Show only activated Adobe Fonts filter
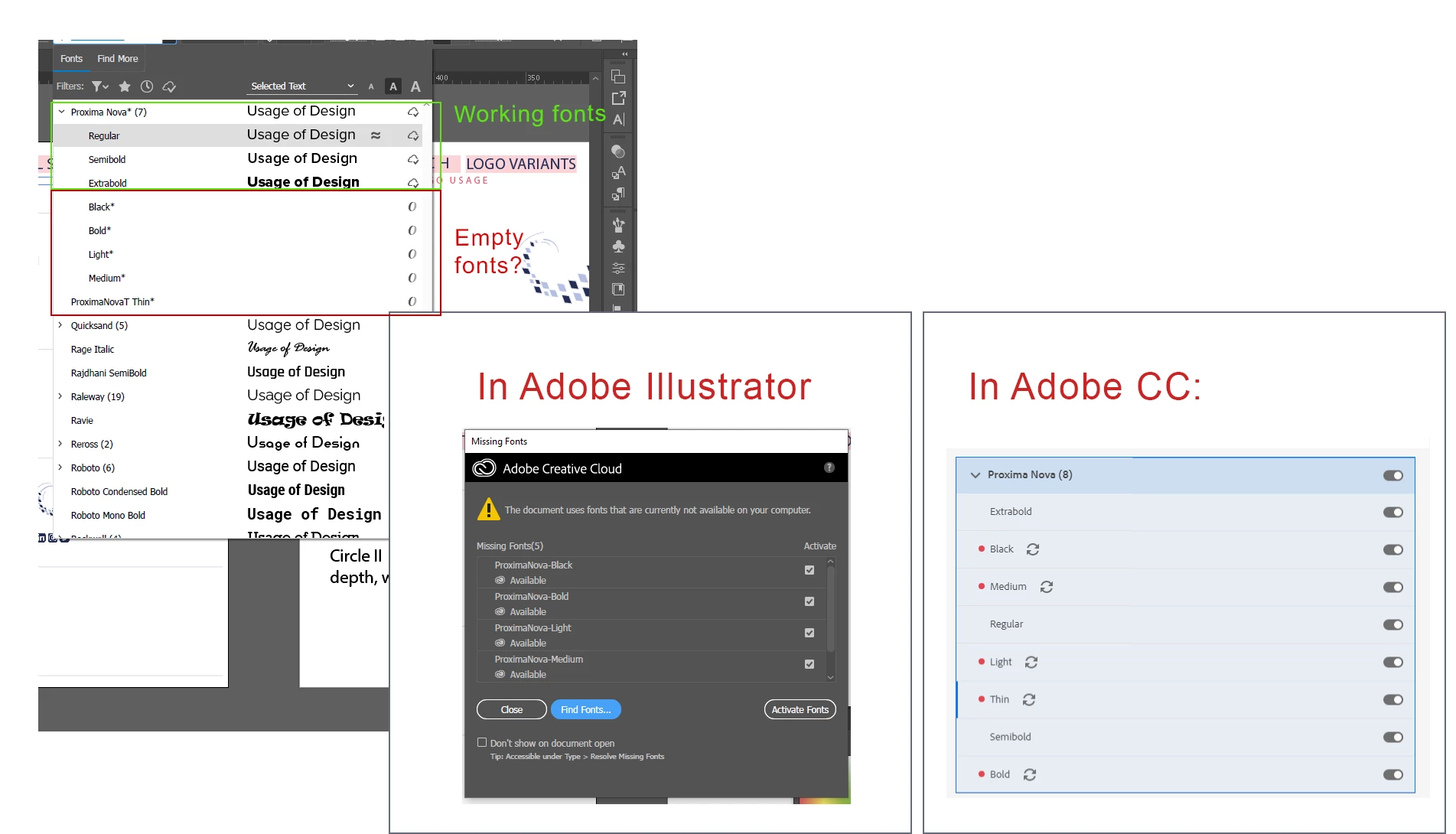The width and height of the screenshot is (1456, 834). (x=169, y=86)
